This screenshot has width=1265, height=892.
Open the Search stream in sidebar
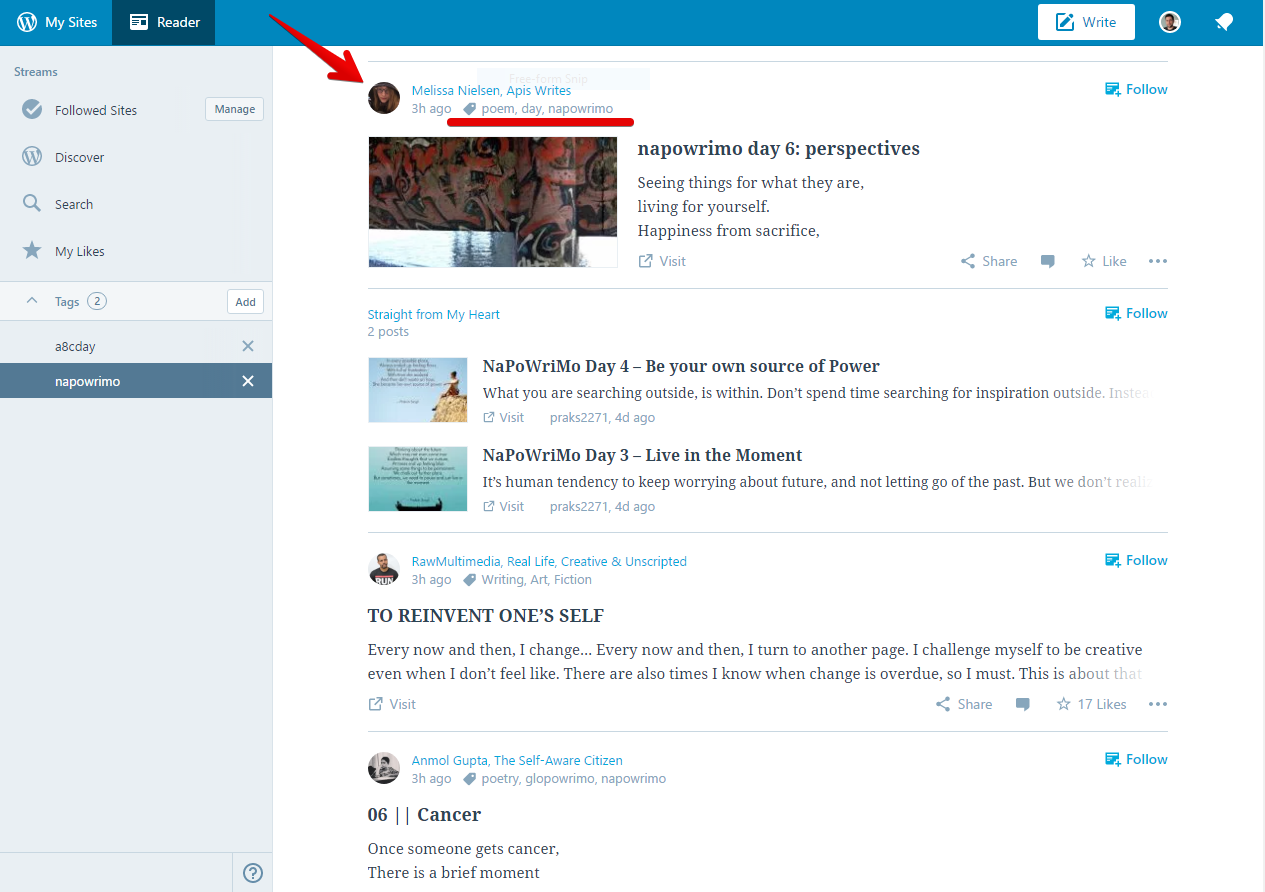73,204
